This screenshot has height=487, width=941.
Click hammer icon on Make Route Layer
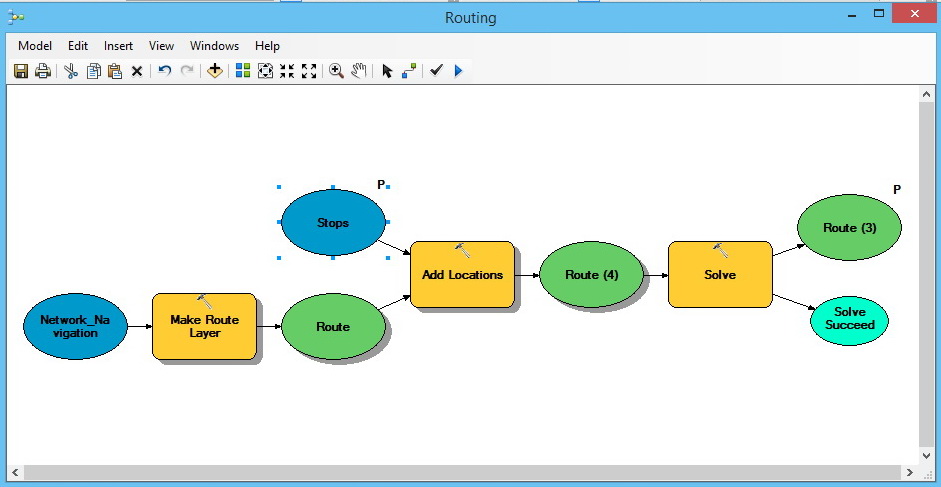click(x=204, y=301)
